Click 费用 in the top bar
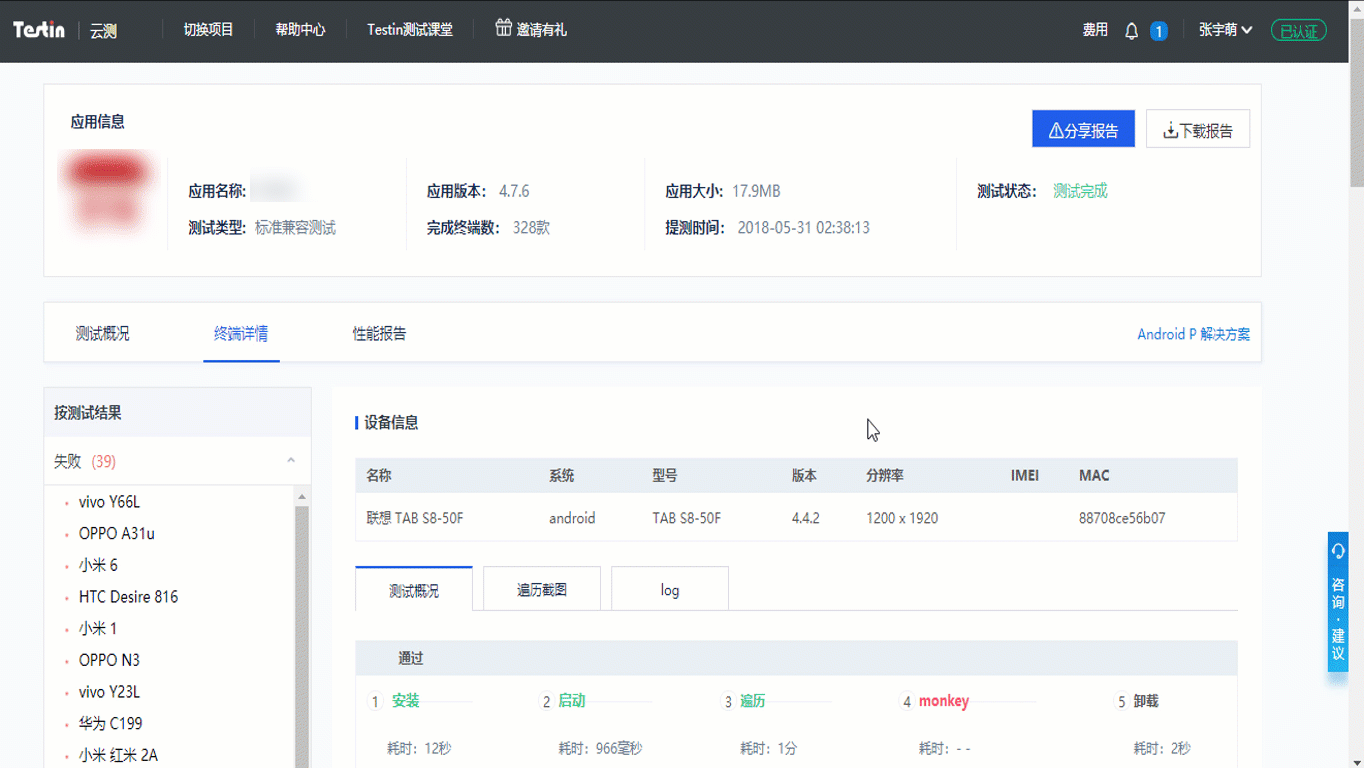The height and width of the screenshot is (768, 1364). tap(1095, 30)
